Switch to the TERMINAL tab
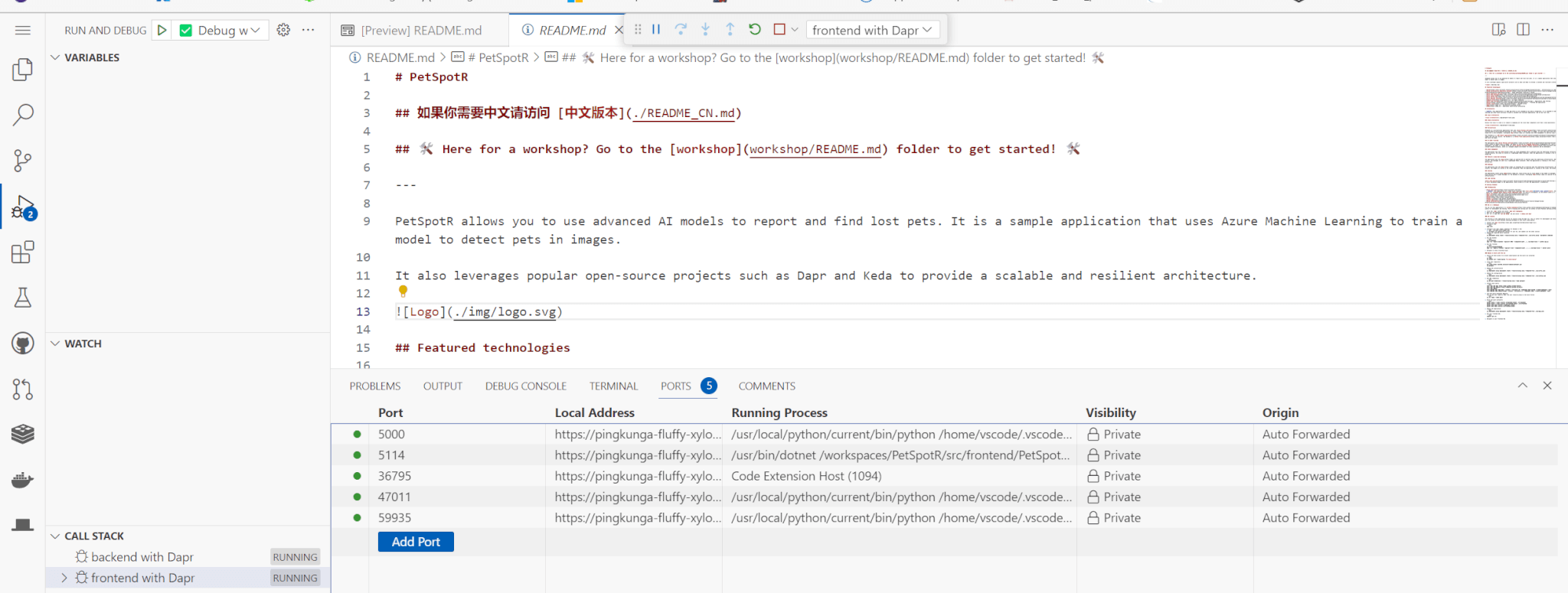This screenshot has height=593, width=1568. [x=613, y=386]
